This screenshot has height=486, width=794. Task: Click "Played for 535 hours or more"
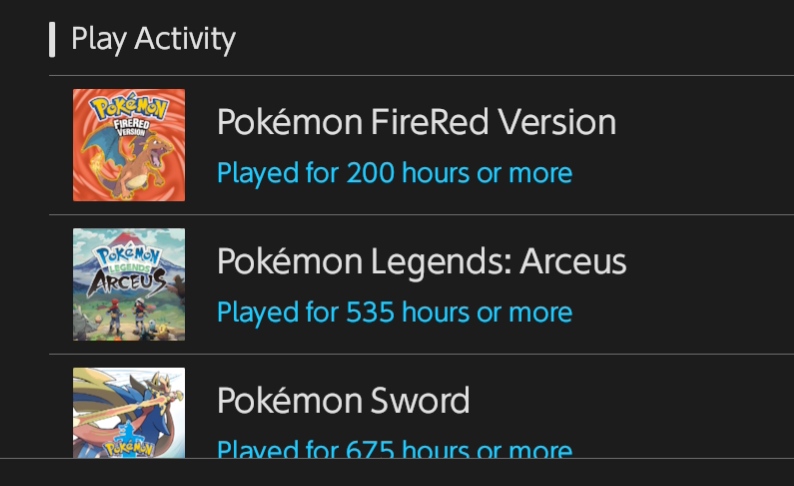point(394,313)
